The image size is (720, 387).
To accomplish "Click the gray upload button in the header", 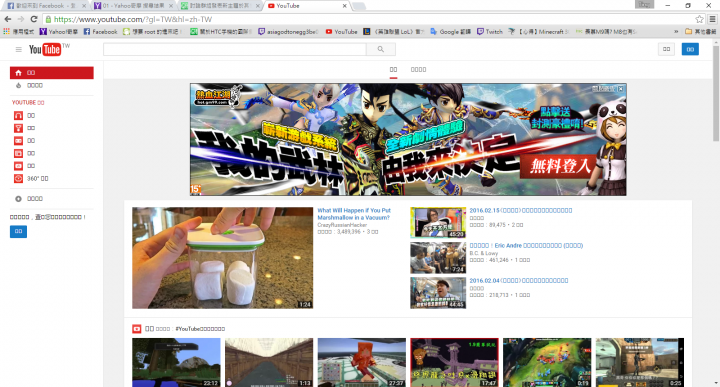I will 666,49.
